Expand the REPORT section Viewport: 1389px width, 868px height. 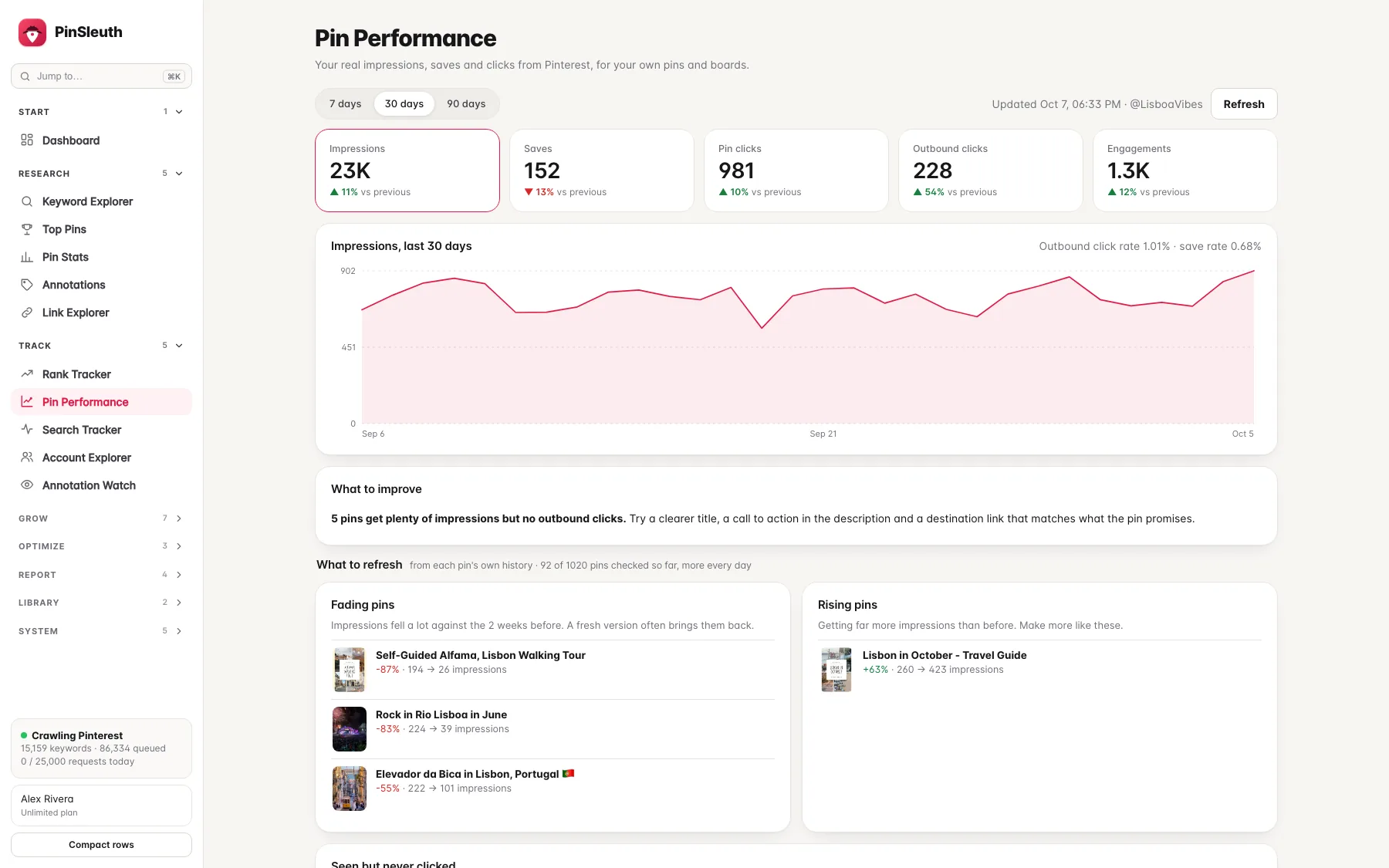(x=101, y=575)
